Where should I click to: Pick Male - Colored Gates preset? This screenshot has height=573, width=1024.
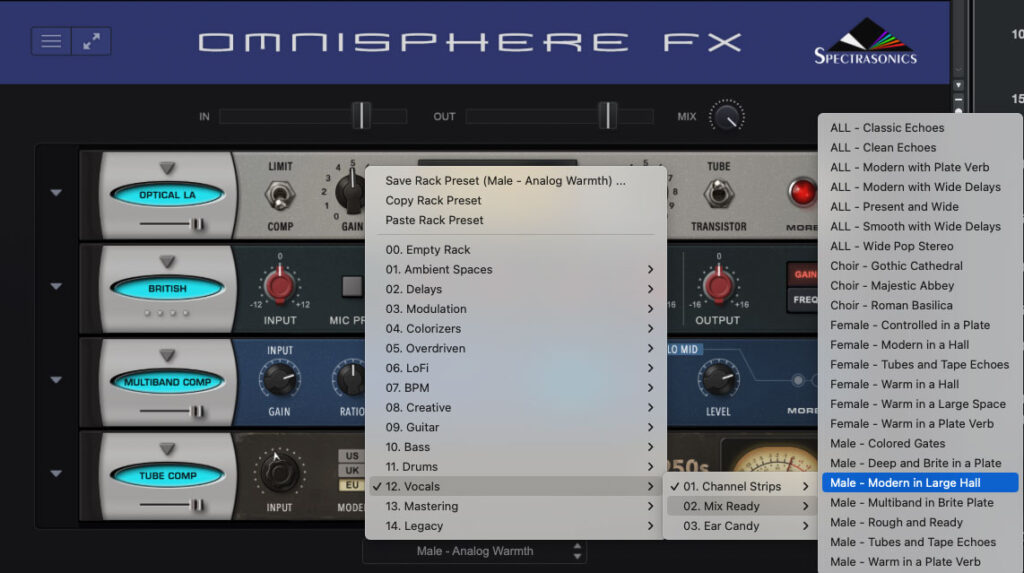coord(920,444)
